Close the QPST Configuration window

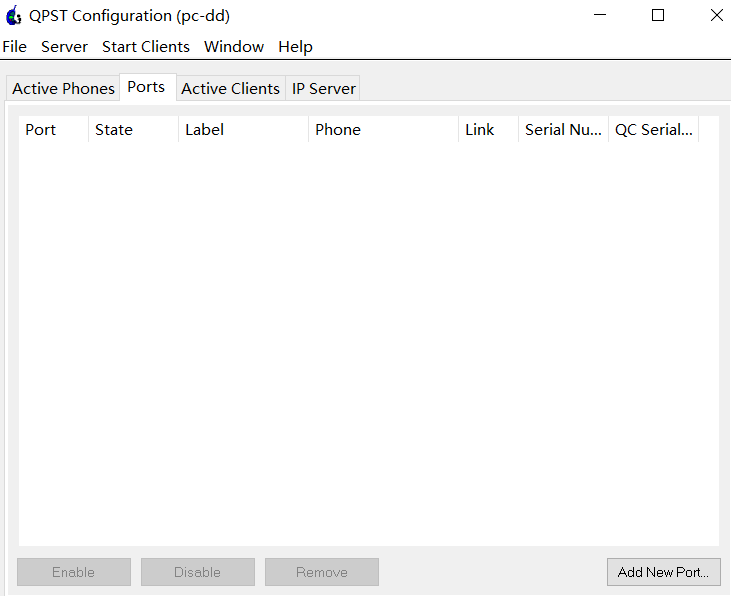(716, 15)
